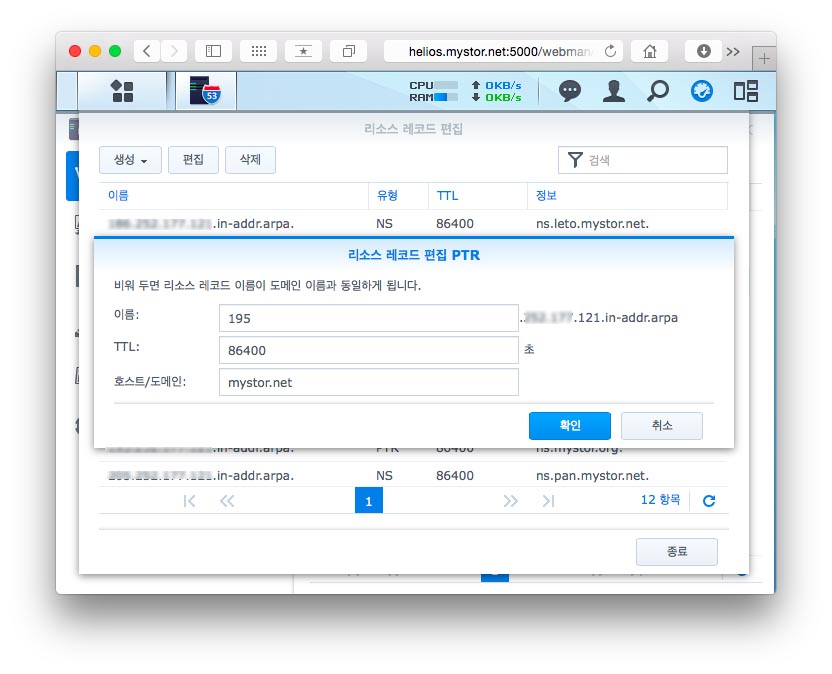
Task: Click Safari's home button
Action: pos(649,51)
